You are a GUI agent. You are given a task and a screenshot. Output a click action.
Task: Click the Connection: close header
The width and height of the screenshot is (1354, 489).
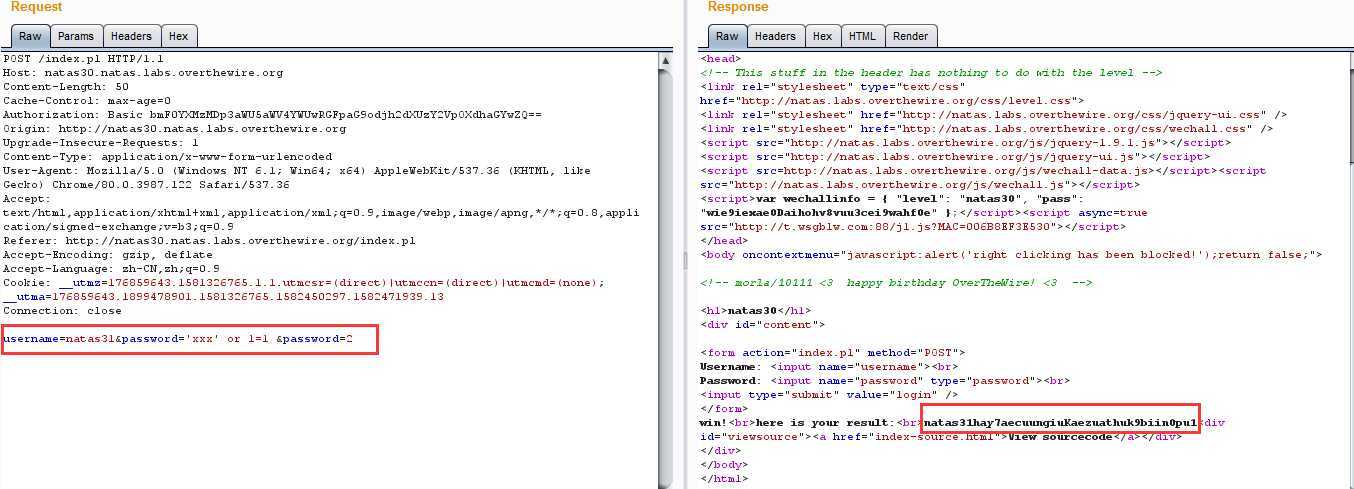point(62,311)
